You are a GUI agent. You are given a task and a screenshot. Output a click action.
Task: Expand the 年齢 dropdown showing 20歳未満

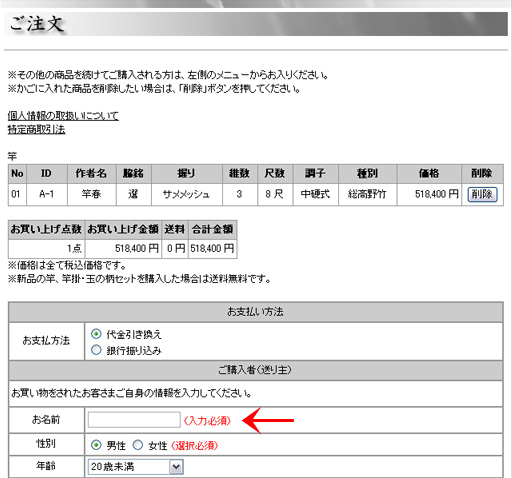tap(135, 467)
